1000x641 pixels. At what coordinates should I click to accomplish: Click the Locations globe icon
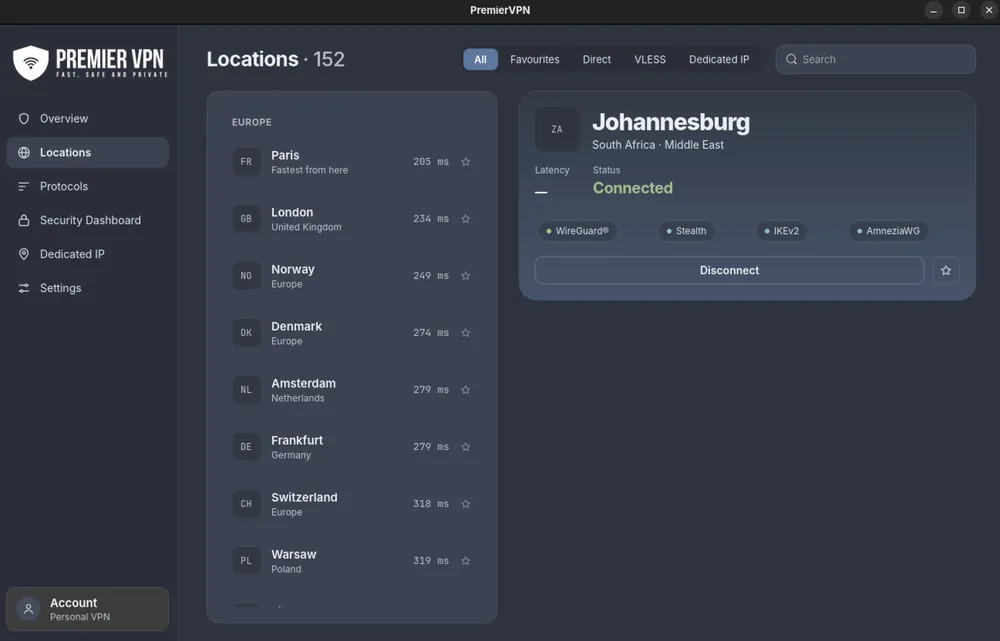24,152
